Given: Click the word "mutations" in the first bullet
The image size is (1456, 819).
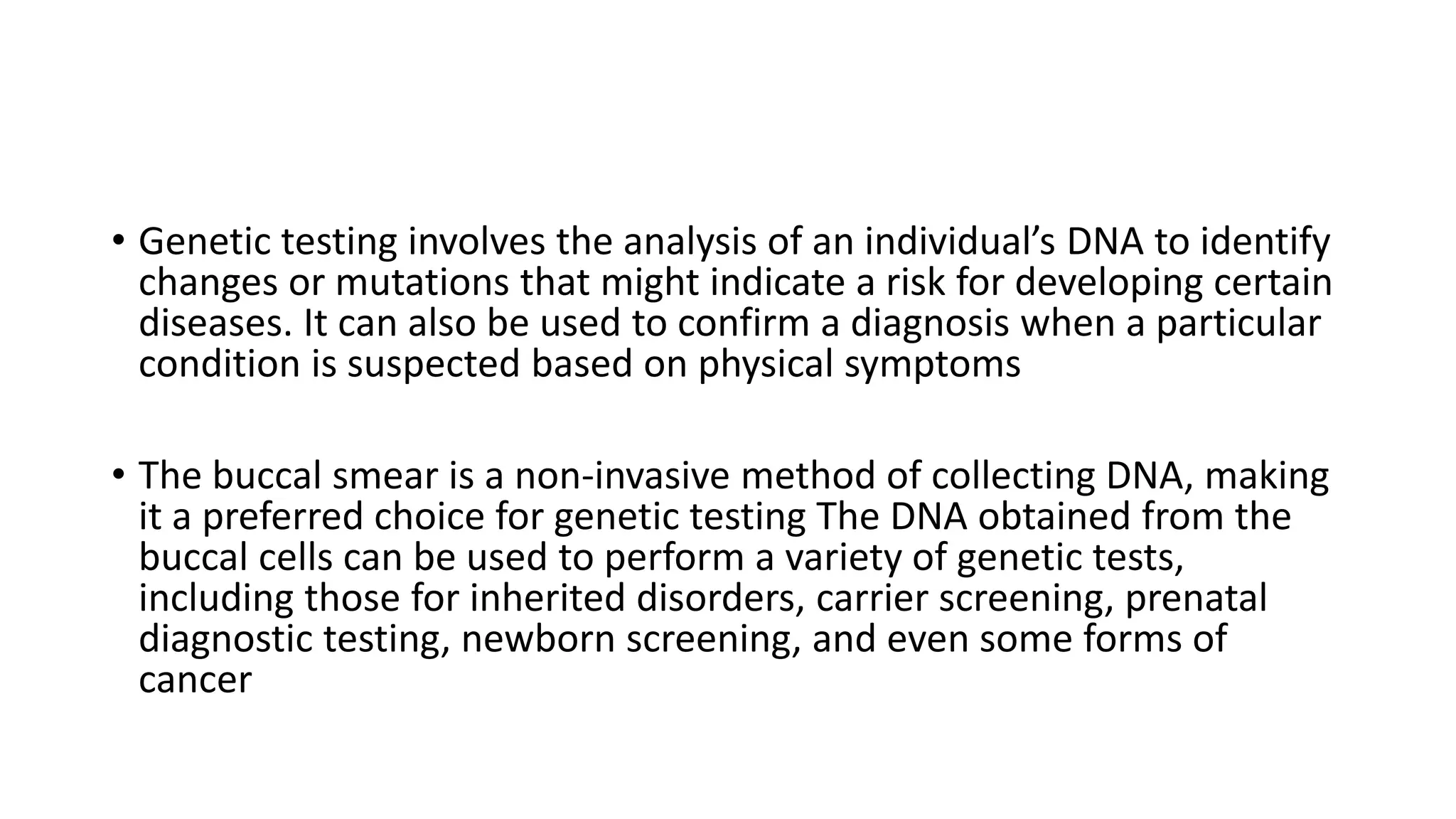Looking at the screenshot, I should (x=422, y=282).
